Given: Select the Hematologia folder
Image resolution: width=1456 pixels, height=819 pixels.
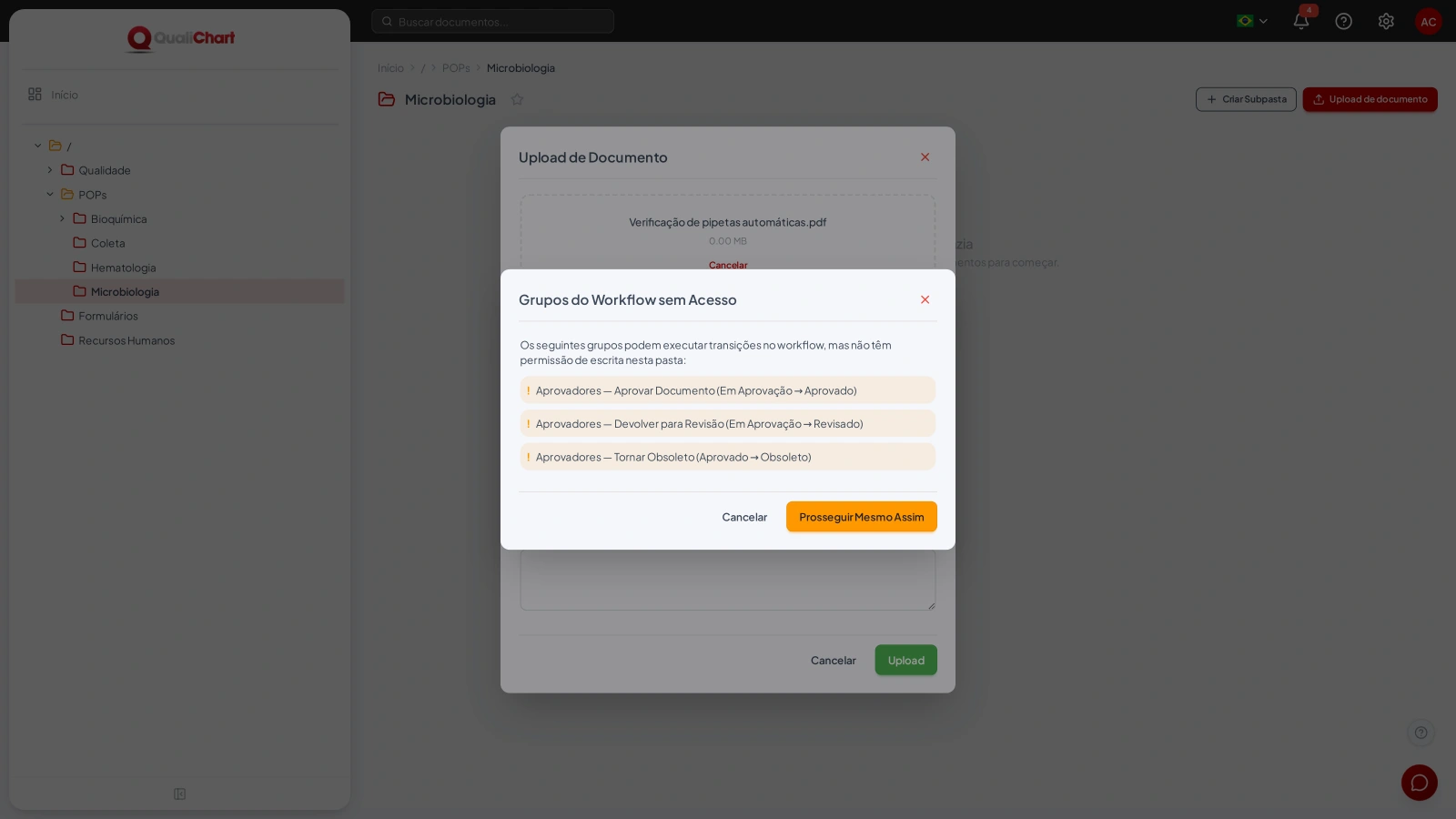Looking at the screenshot, I should tap(123, 268).
